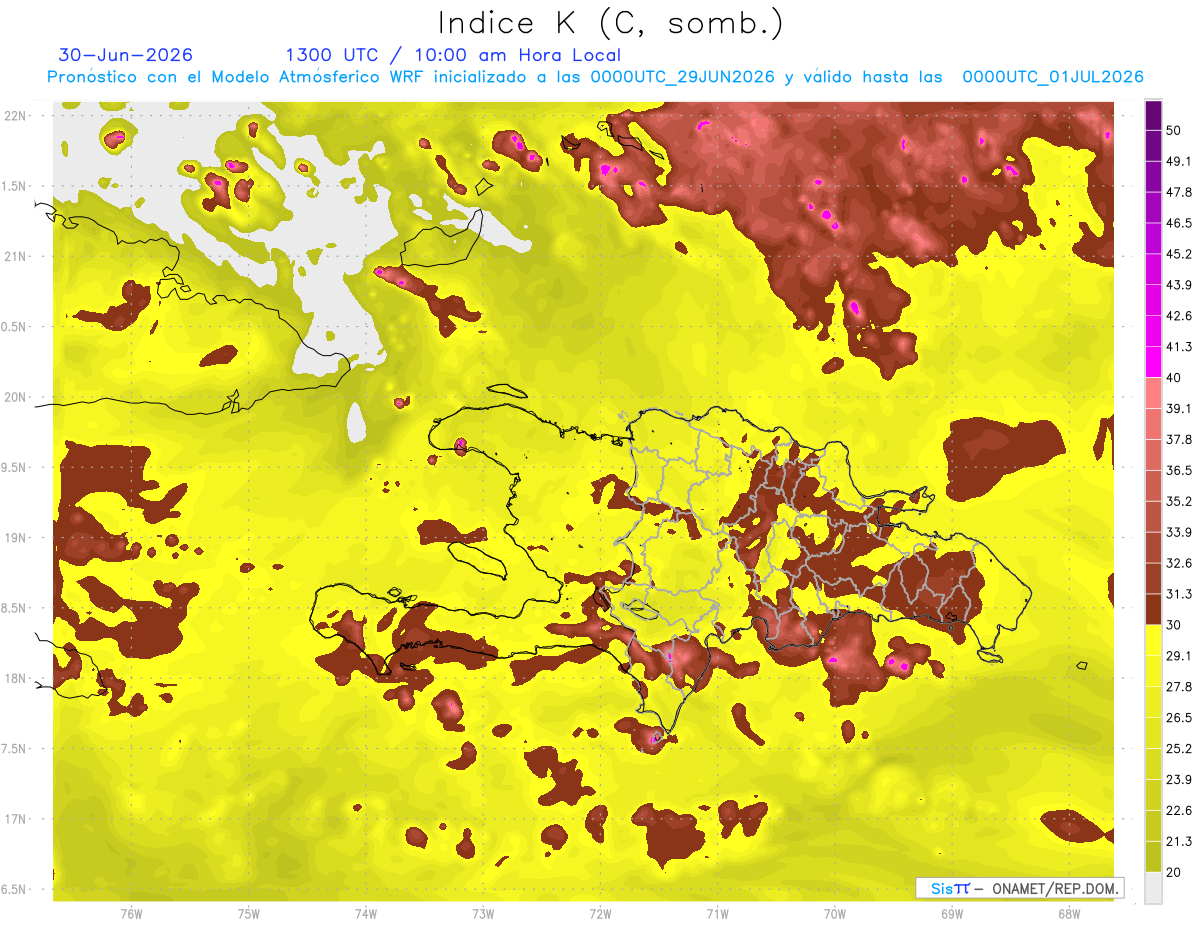Pick the gray band at the legend bottom

(x=1153, y=888)
